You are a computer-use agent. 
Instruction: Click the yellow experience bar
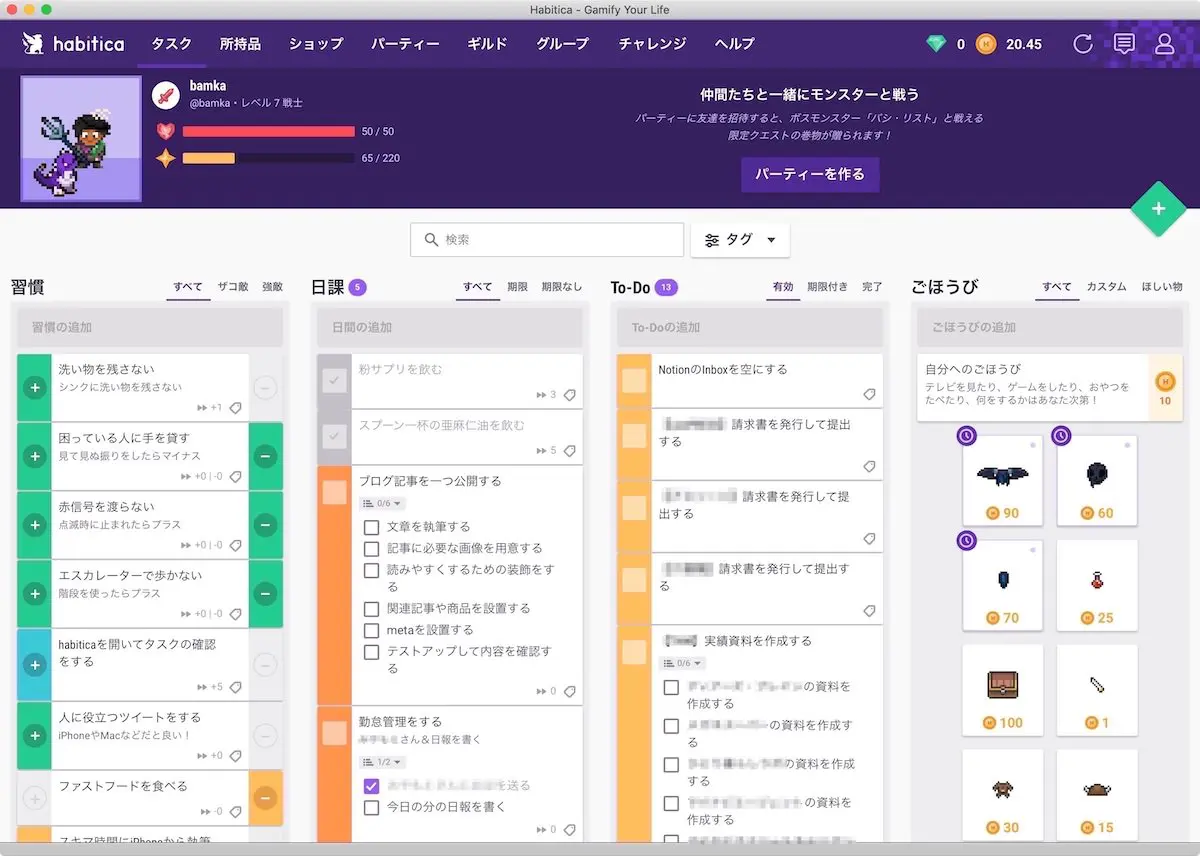point(269,158)
